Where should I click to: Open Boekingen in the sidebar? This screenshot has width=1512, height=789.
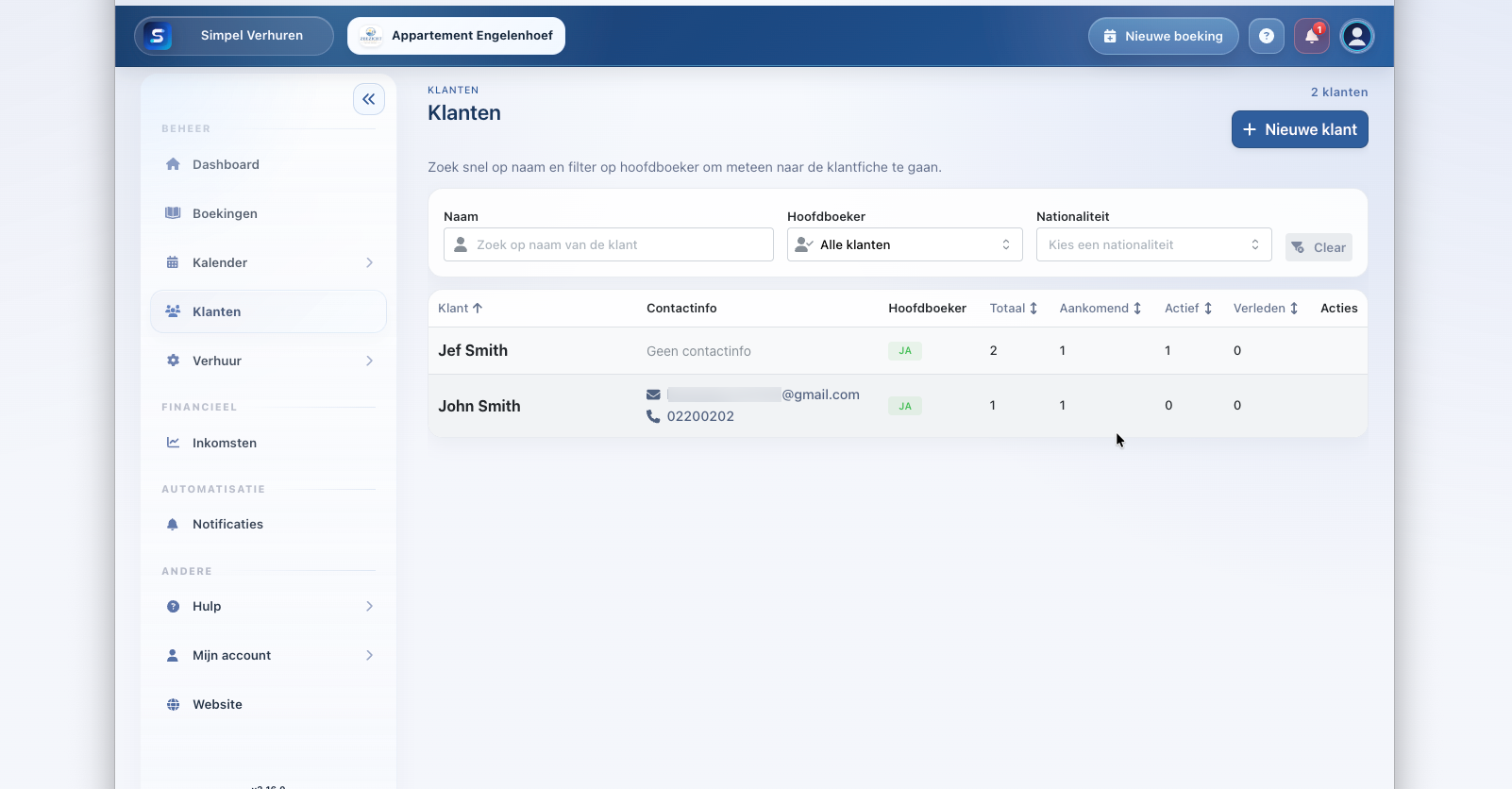tap(269, 213)
